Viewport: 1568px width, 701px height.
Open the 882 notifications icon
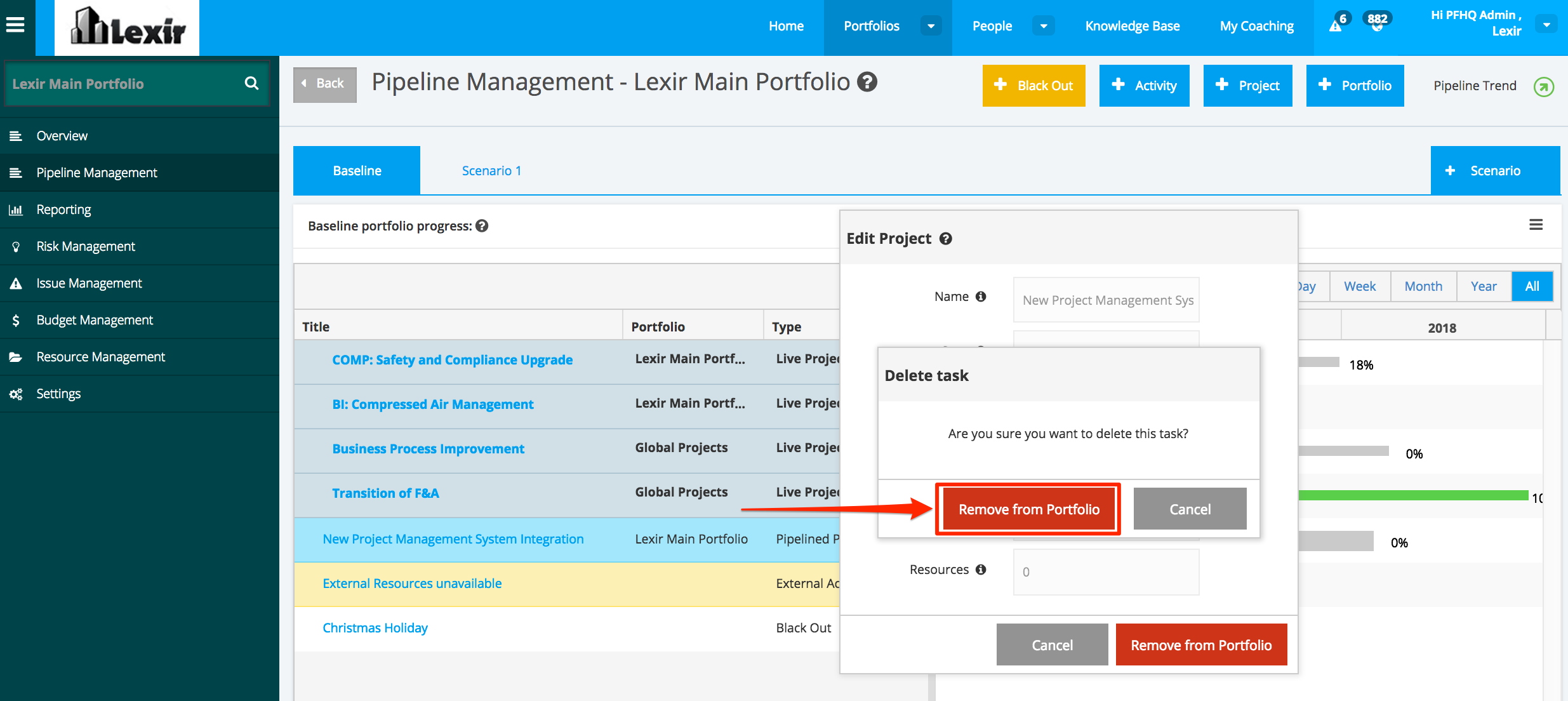(x=1376, y=23)
